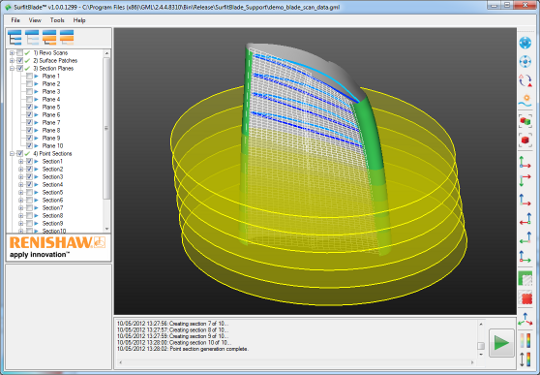The height and width of the screenshot is (375, 540).
Task: Click the color scale gradient icon
Action: tap(525, 341)
